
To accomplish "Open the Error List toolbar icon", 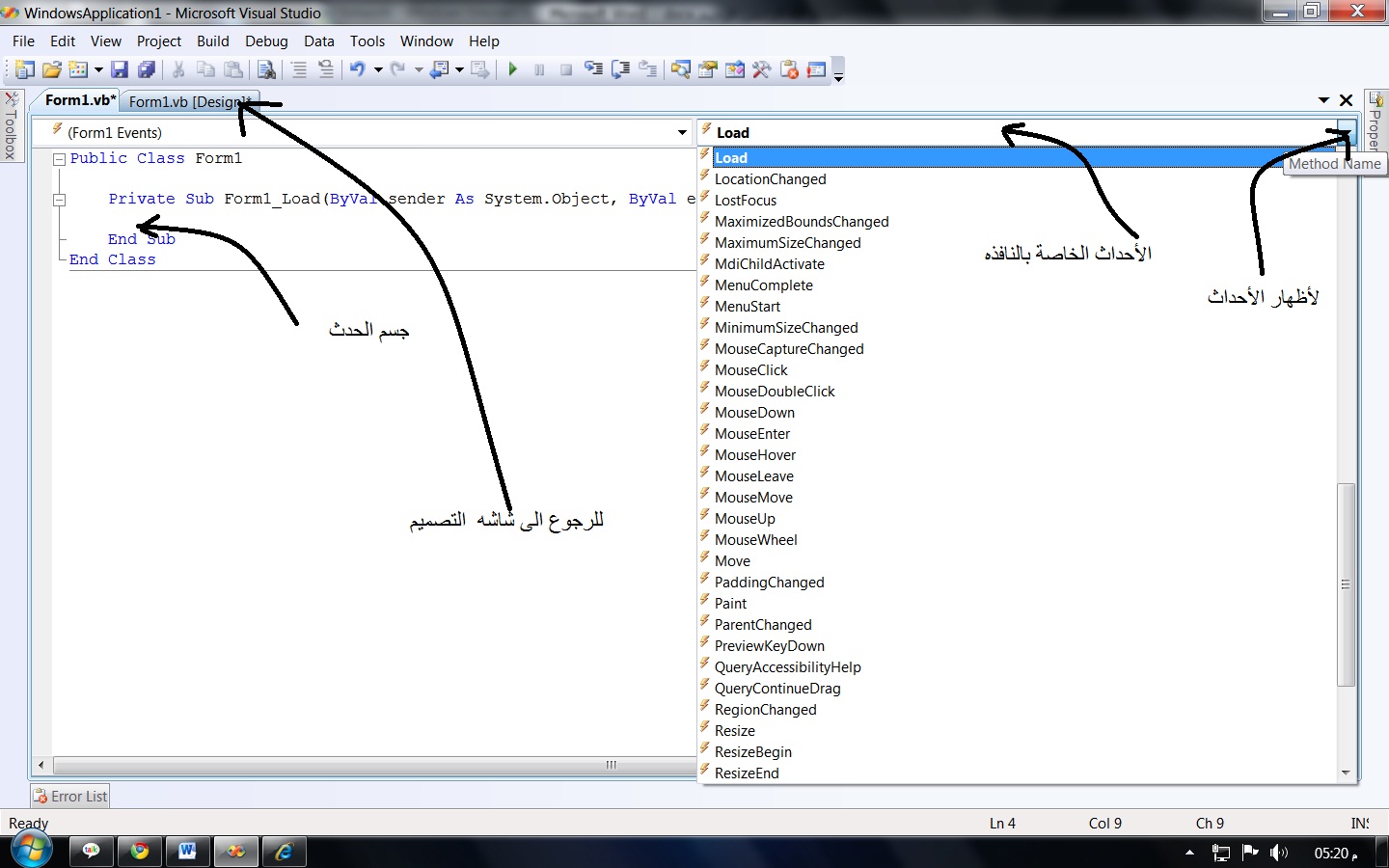I will [x=790, y=69].
